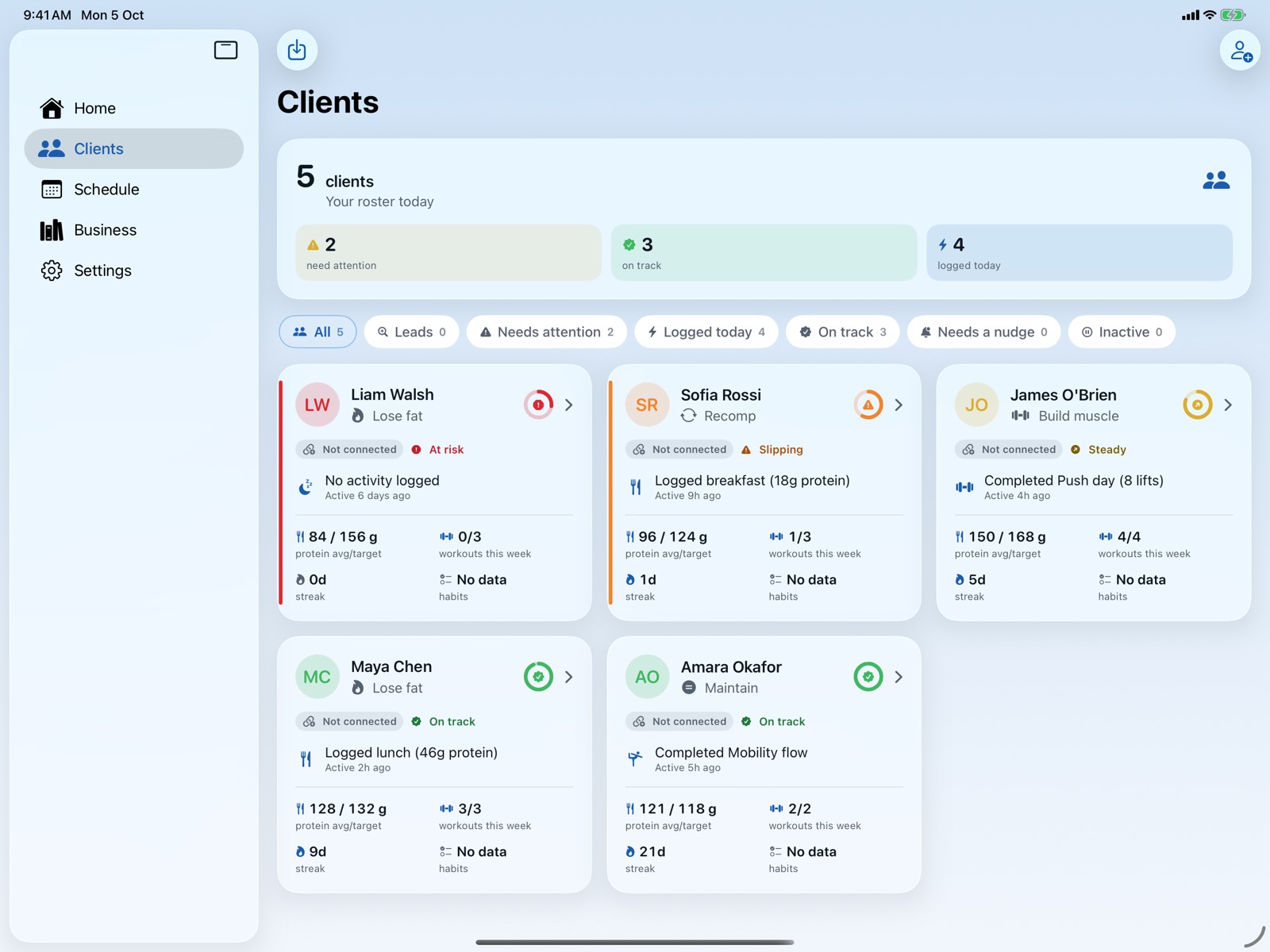
Task: Add a new client via person-plus icon
Action: pos(1240,51)
